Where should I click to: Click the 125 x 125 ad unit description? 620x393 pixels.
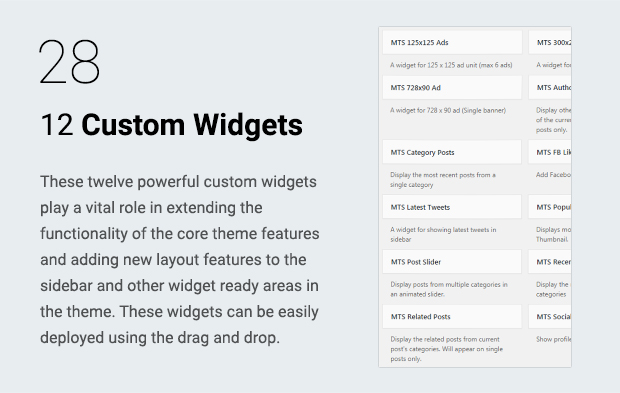click(x=451, y=65)
